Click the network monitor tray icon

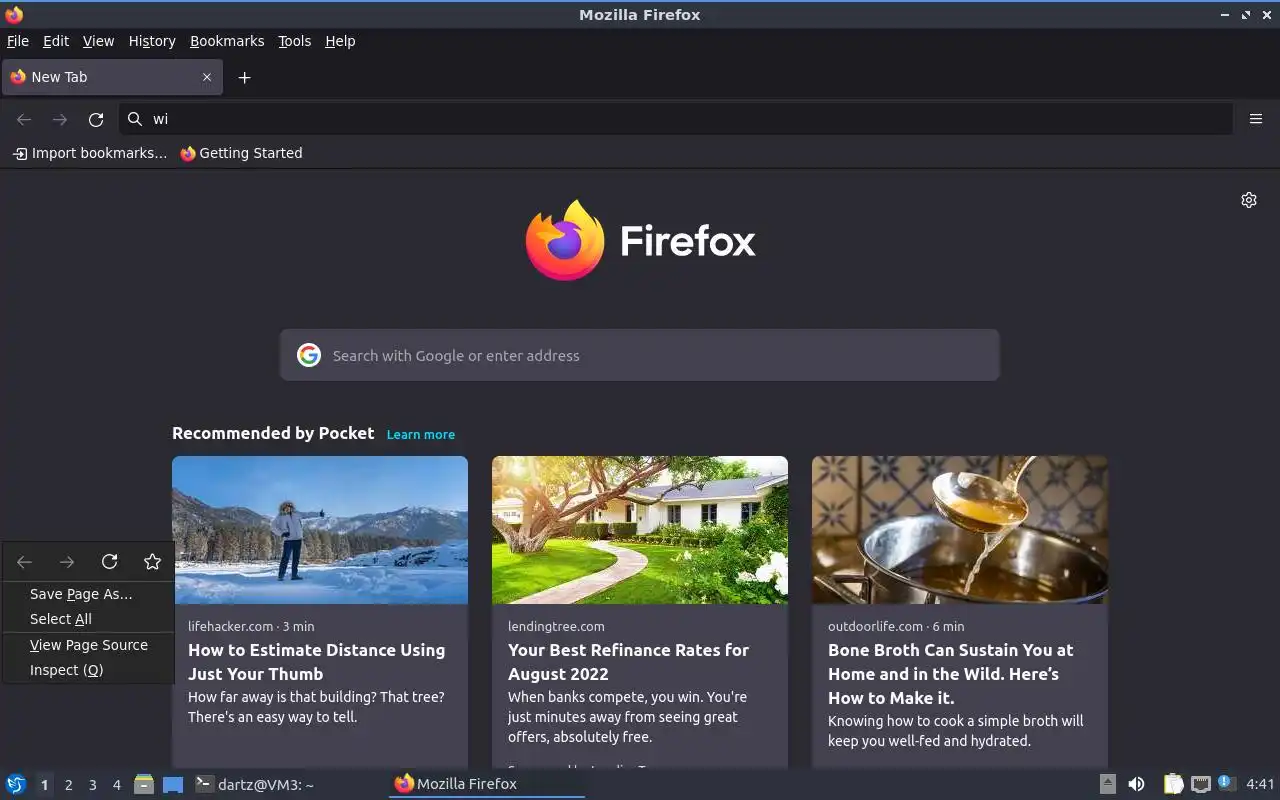[1200, 784]
